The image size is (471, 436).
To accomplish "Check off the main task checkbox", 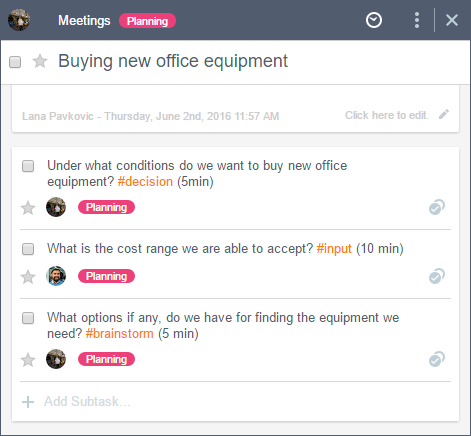I will click(x=15, y=62).
